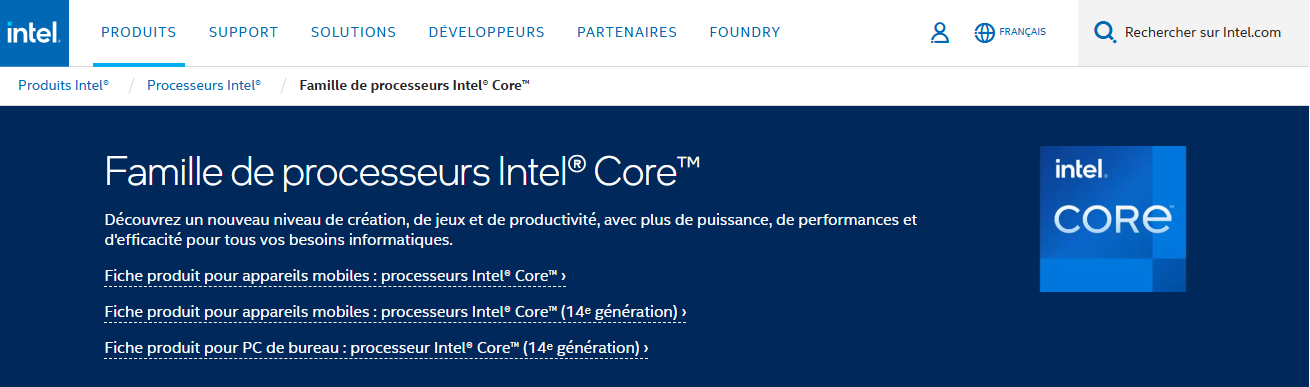Open mobile product brief for Intel Core processors

tap(335, 275)
